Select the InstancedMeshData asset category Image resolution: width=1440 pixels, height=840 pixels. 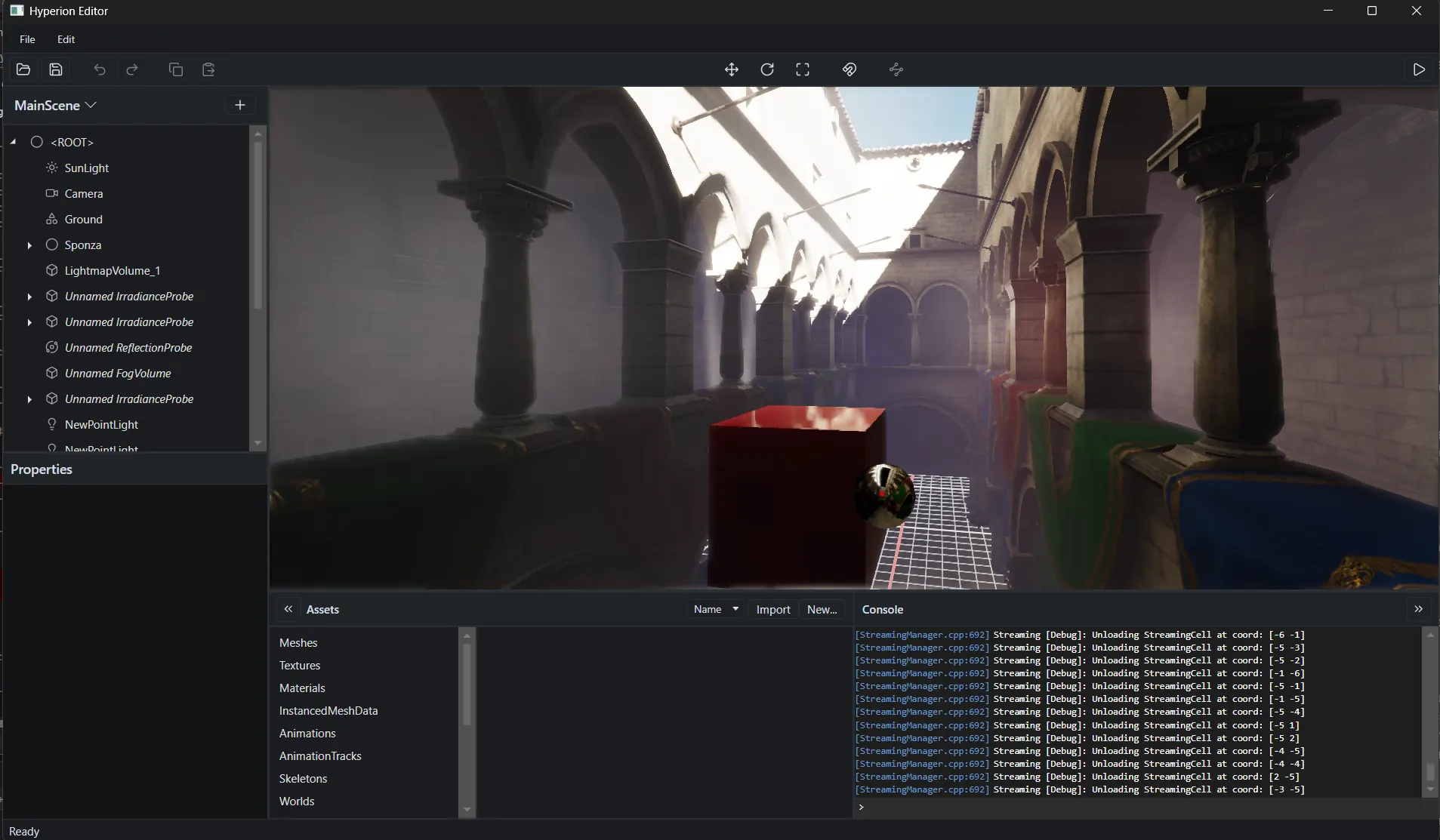(x=328, y=710)
